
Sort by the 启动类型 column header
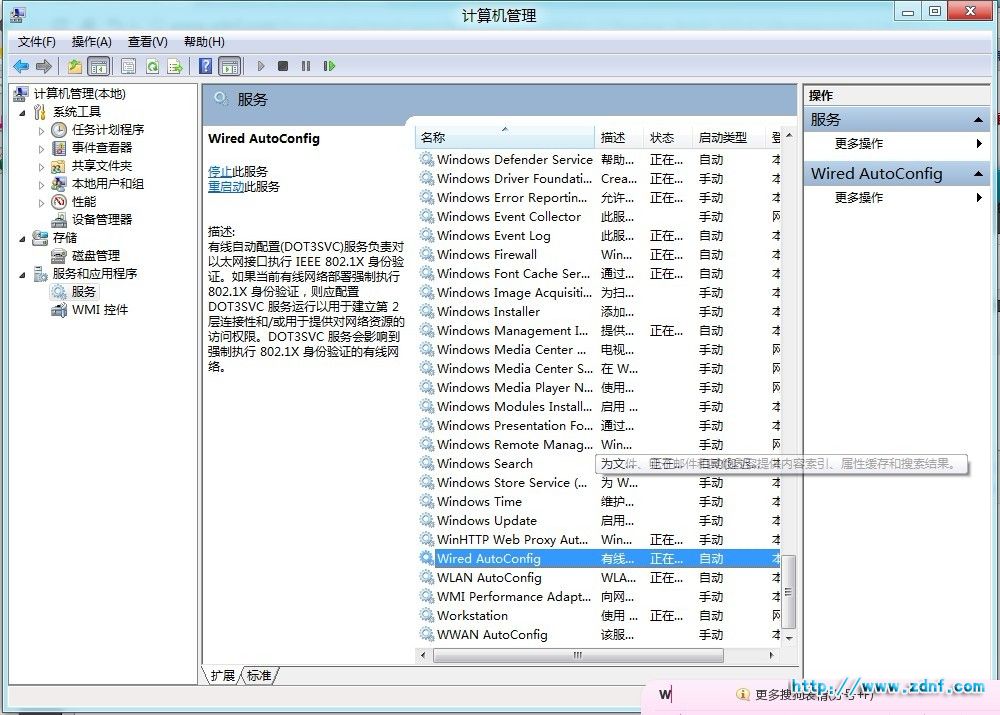[x=729, y=138]
